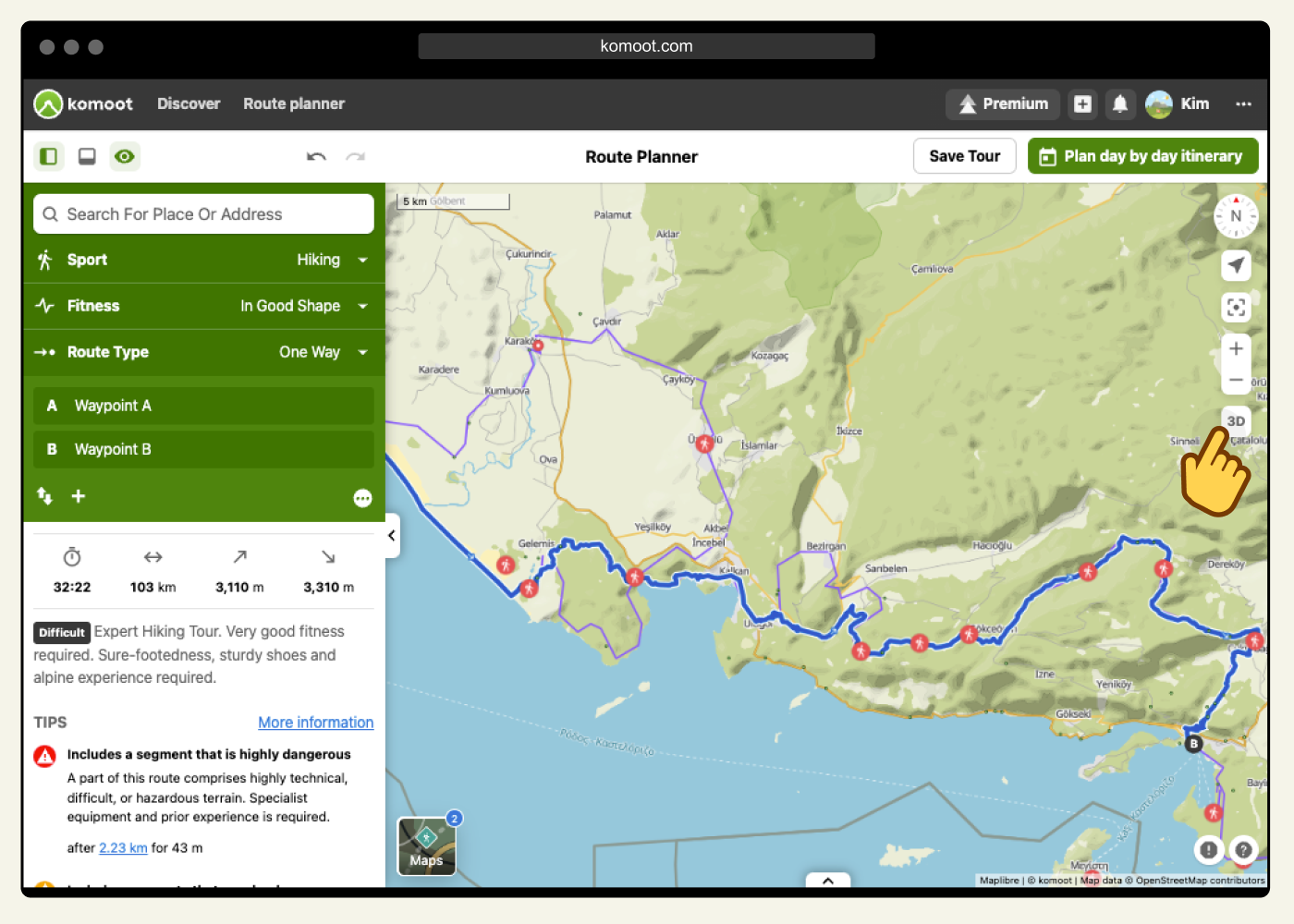This screenshot has height=924, width=1294.
Task: Click the elevation downhill arrow icon
Action: [x=328, y=556]
